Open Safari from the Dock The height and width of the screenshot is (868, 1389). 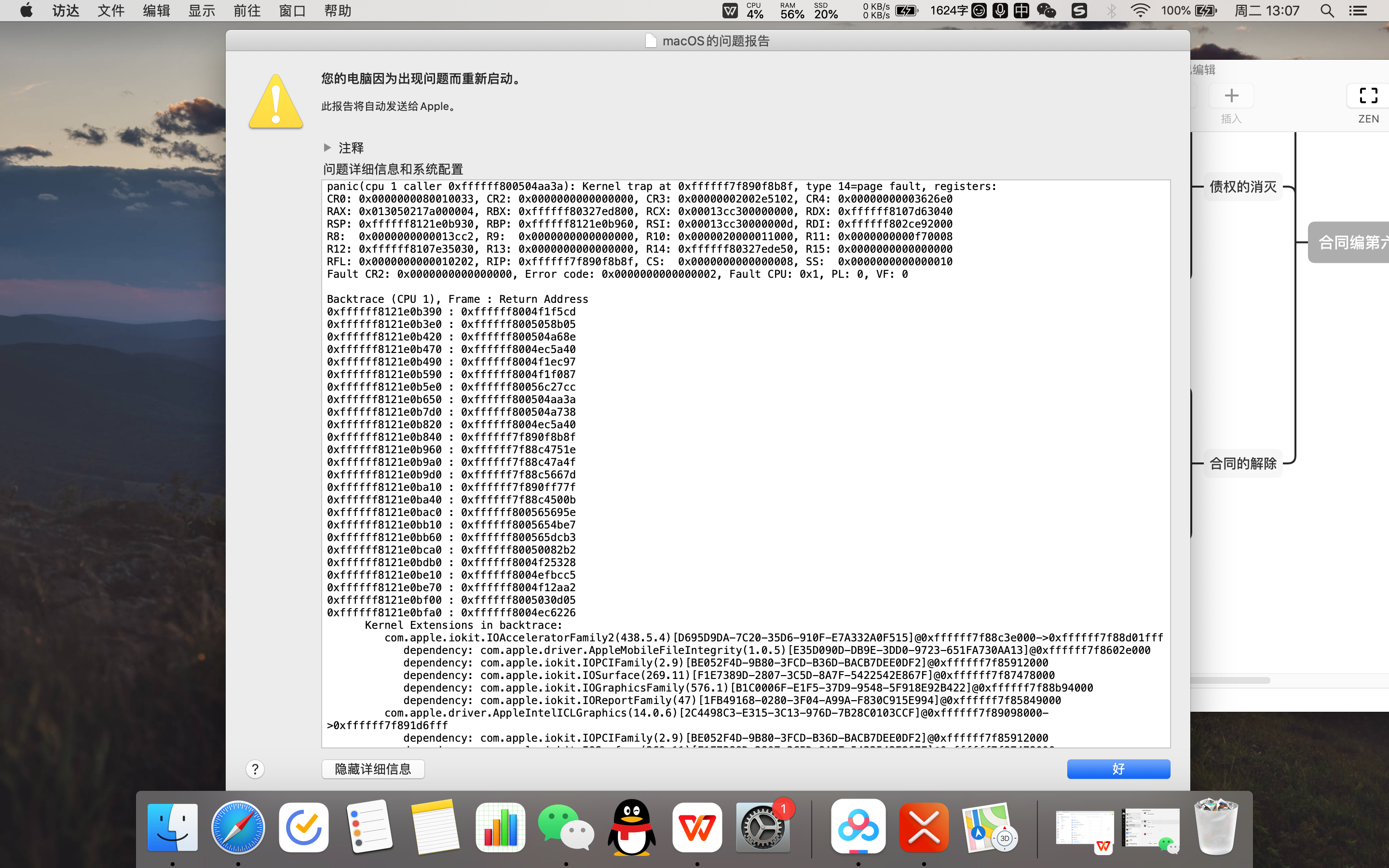pyautogui.click(x=238, y=827)
